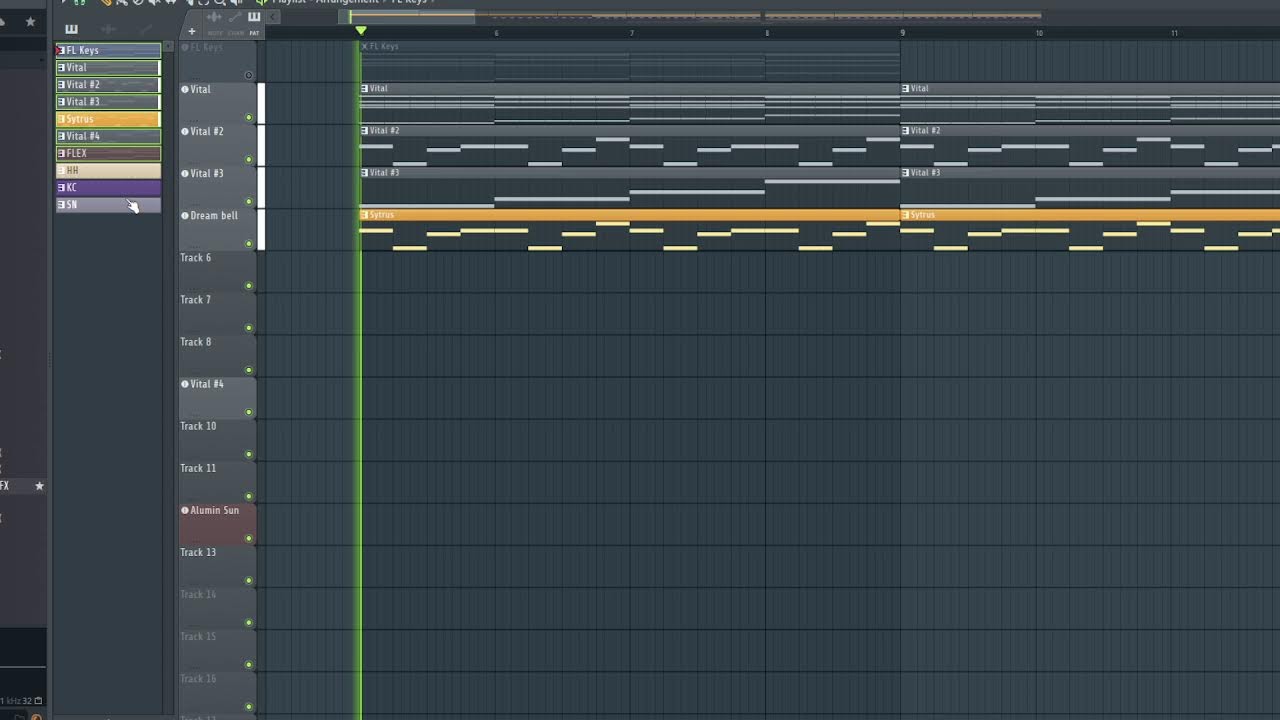Select the HH pattern in picker
Viewport: 1280px width, 720px height.
pyautogui.click(x=108, y=170)
